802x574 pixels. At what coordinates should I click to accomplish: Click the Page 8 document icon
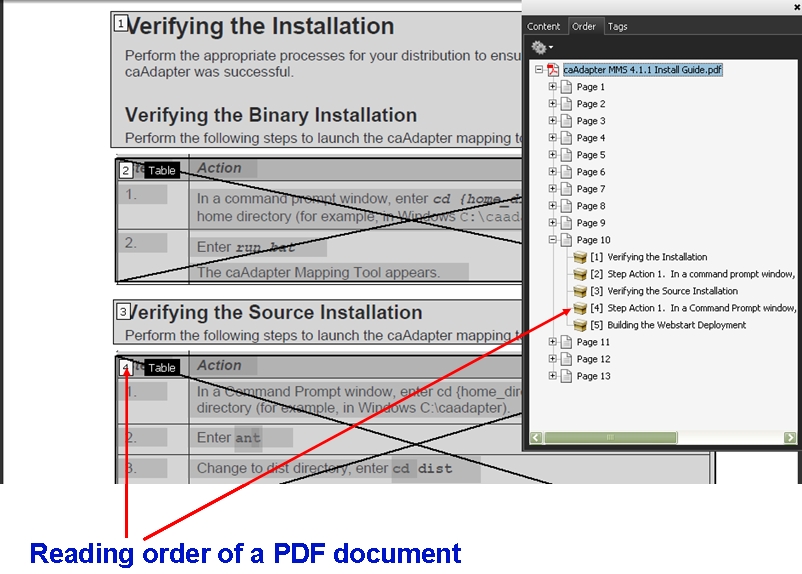pos(566,206)
